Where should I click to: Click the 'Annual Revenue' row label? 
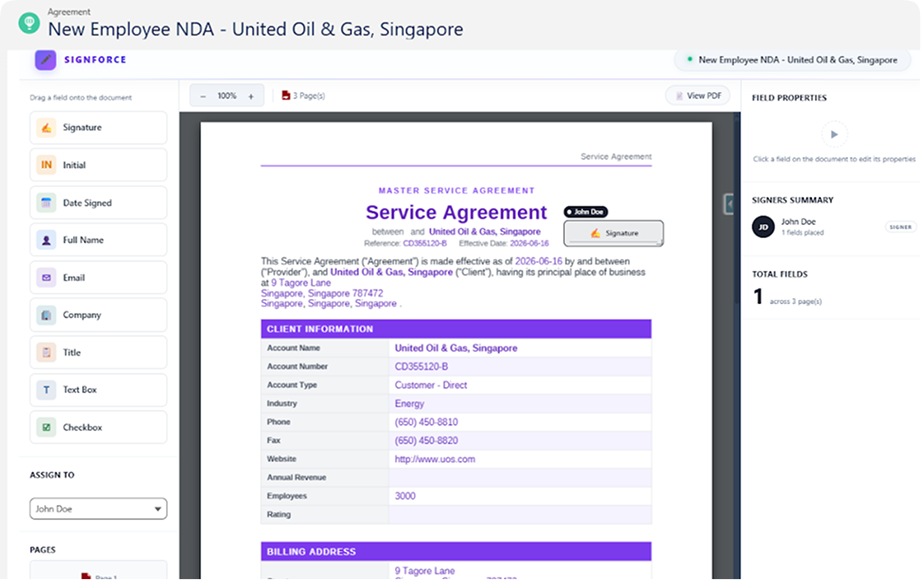click(296, 477)
